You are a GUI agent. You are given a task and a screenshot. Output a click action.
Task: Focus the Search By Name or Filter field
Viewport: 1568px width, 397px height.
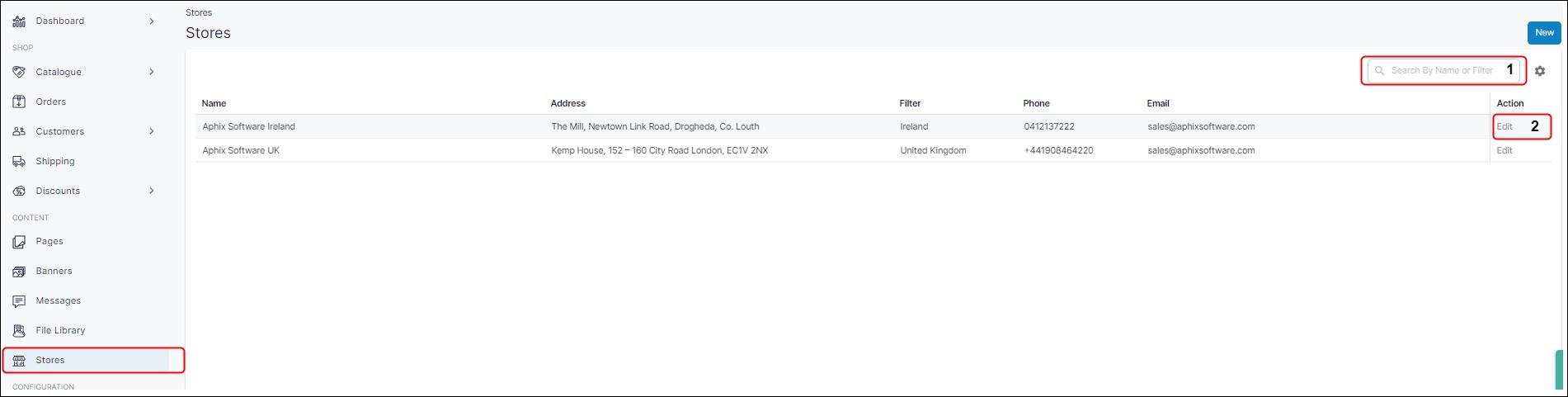[1442, 71]
